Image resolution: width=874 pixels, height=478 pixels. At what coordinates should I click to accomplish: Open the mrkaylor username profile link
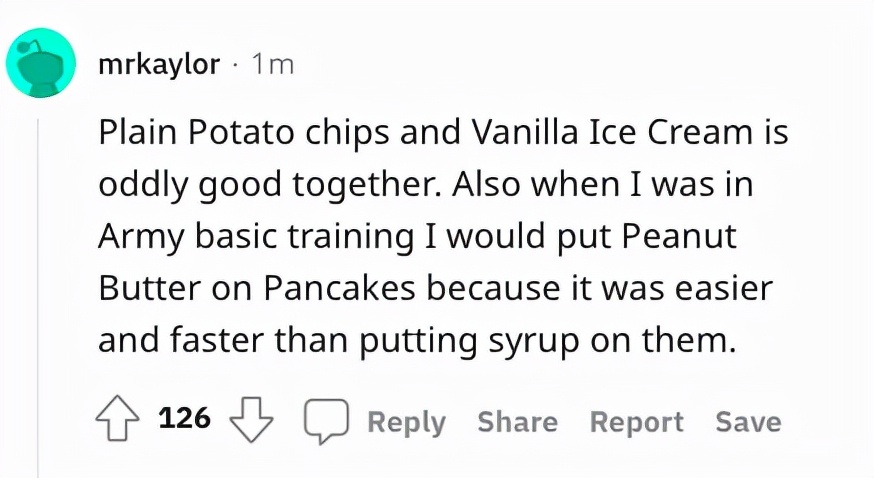pyautogui.click(x=159, y=65)
